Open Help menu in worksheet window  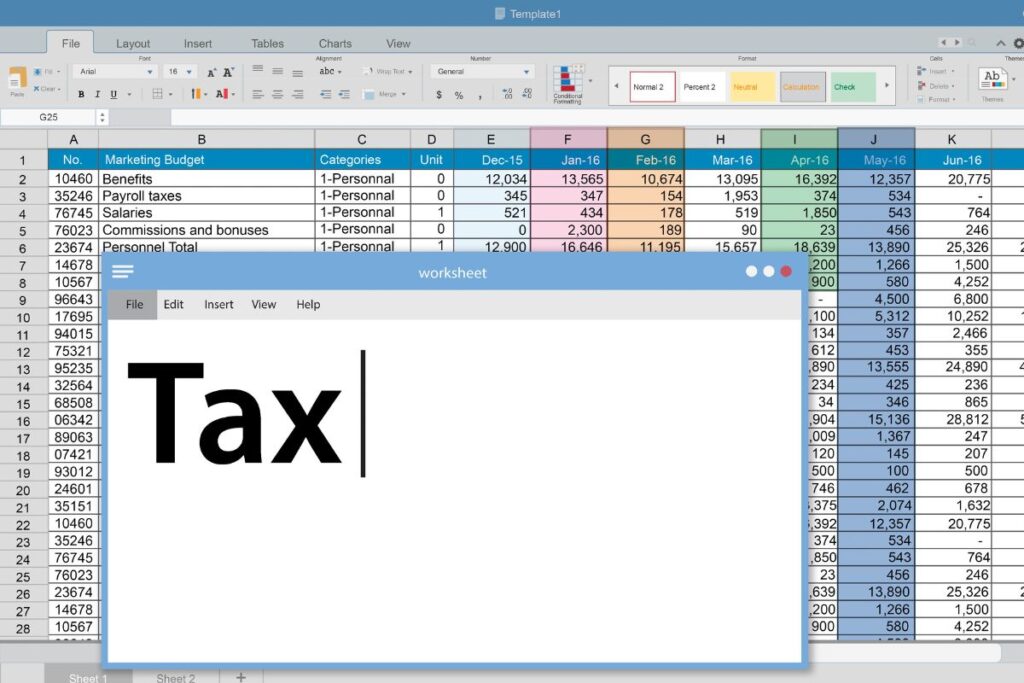[x=308, y=304]
